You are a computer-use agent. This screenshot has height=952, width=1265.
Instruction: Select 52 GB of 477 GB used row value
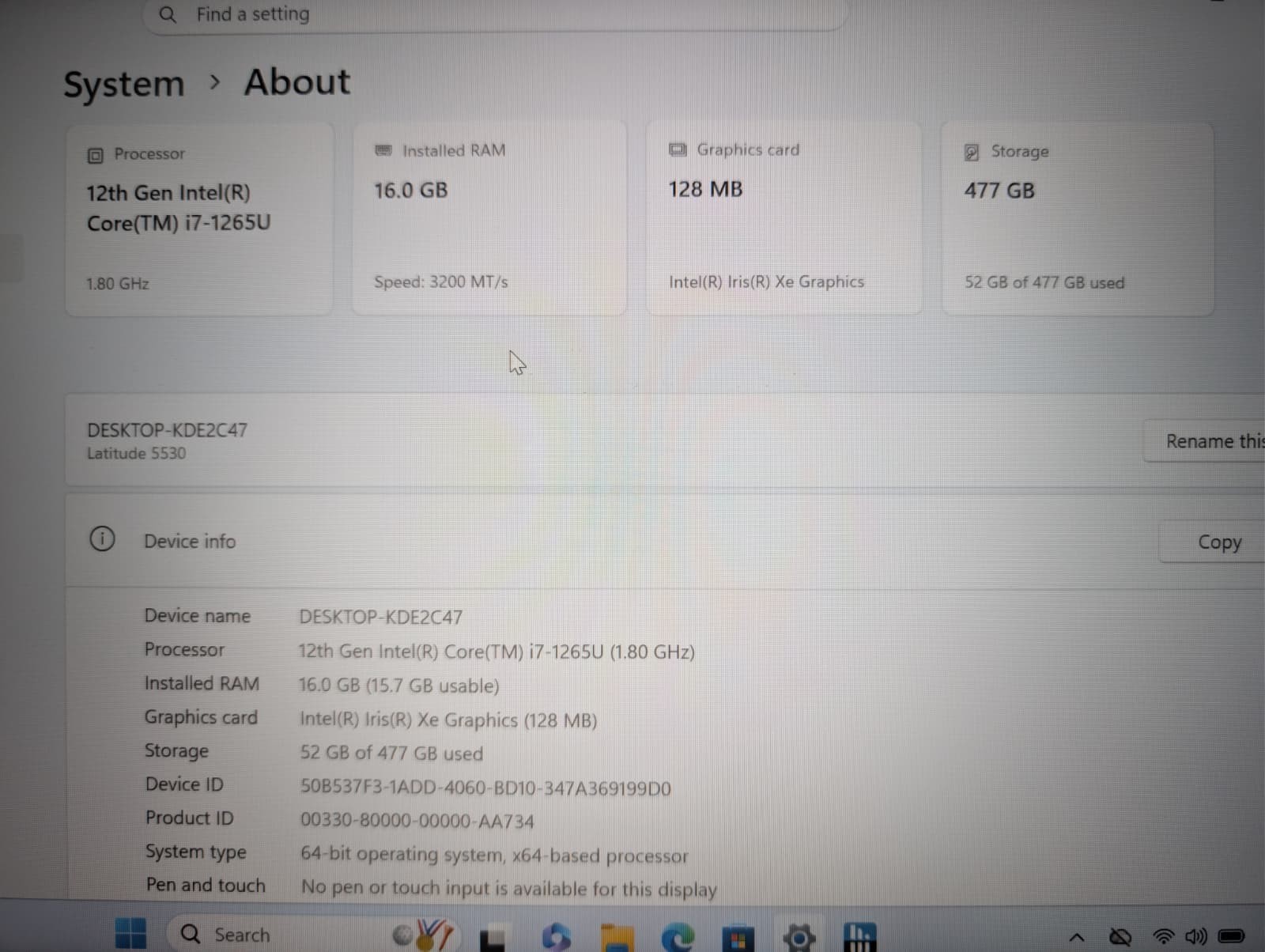(x=391, y=754)
